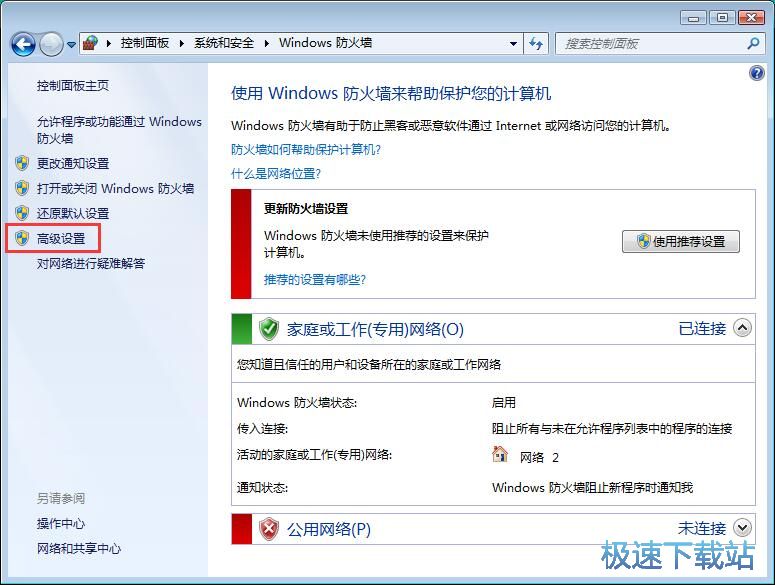The width and height of the screenshot is (775, 585).
Task: Open 更改通知设置 link
Action: click(73, 163)
